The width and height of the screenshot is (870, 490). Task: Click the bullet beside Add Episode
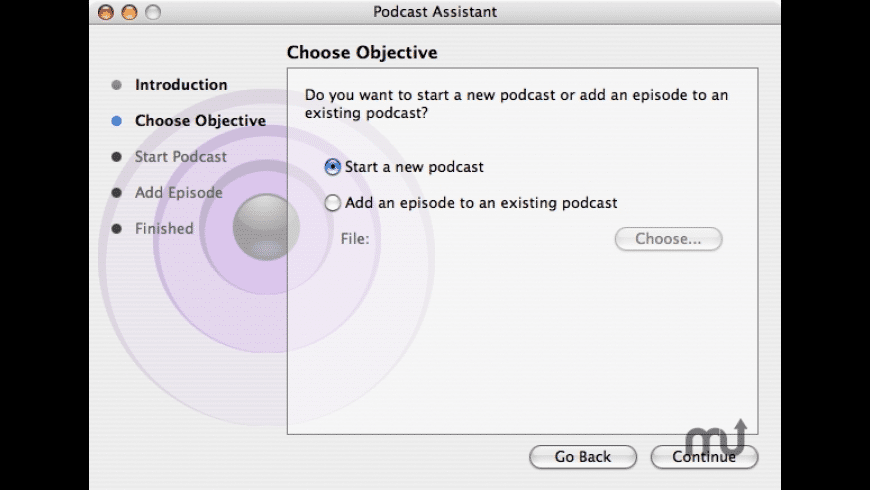pyautogui.click(x=117, y=193)
